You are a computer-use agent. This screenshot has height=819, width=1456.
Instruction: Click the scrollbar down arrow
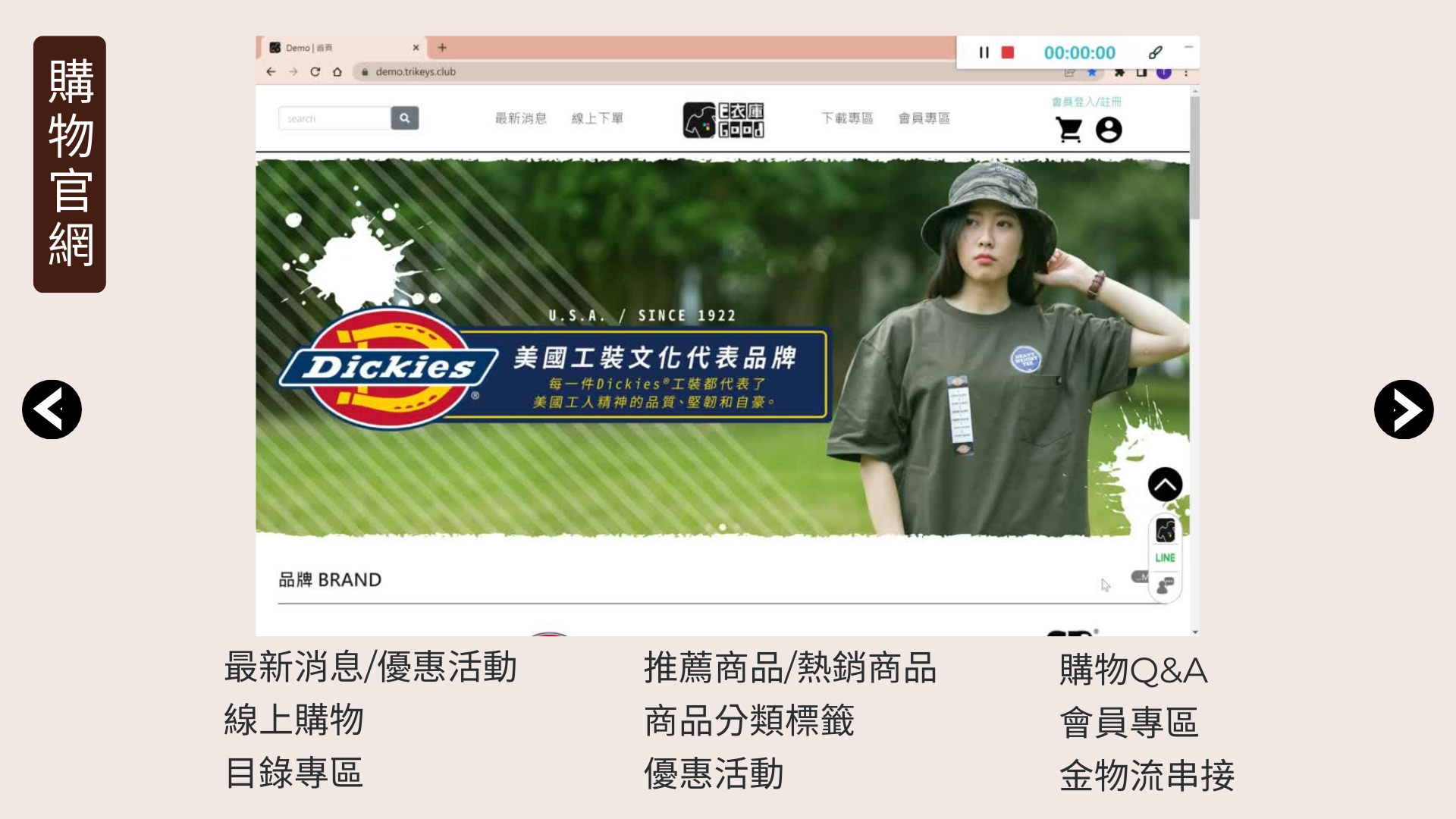1194,631
